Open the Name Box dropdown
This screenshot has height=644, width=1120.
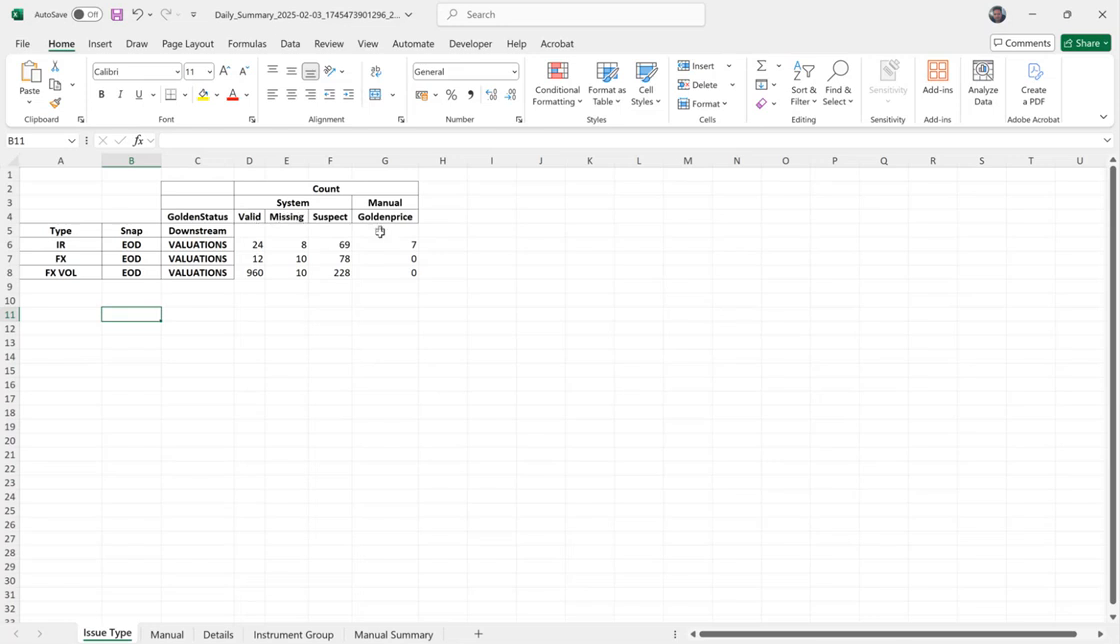point(71,141)
